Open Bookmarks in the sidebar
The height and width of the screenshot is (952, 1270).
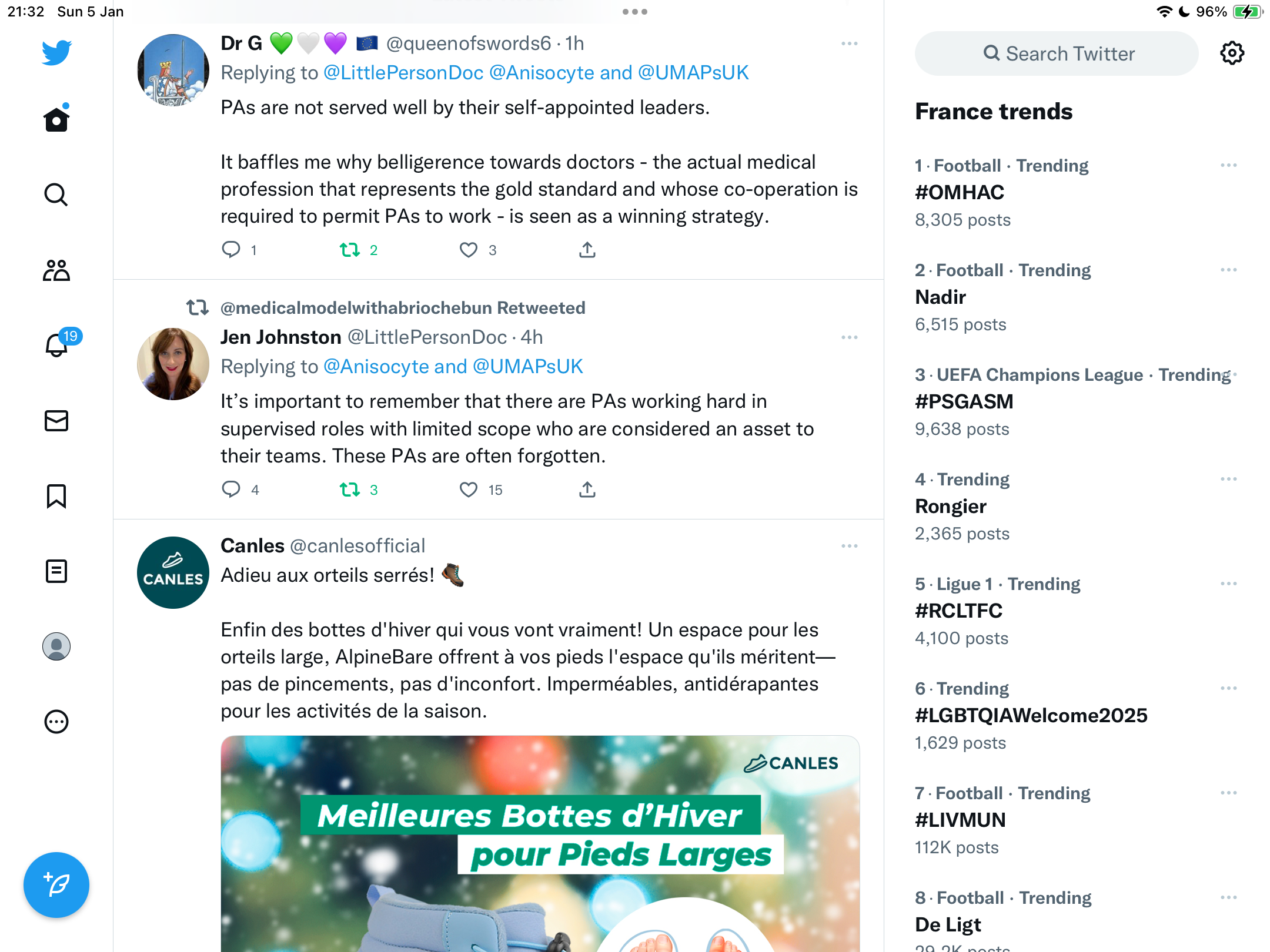point(56,496)
